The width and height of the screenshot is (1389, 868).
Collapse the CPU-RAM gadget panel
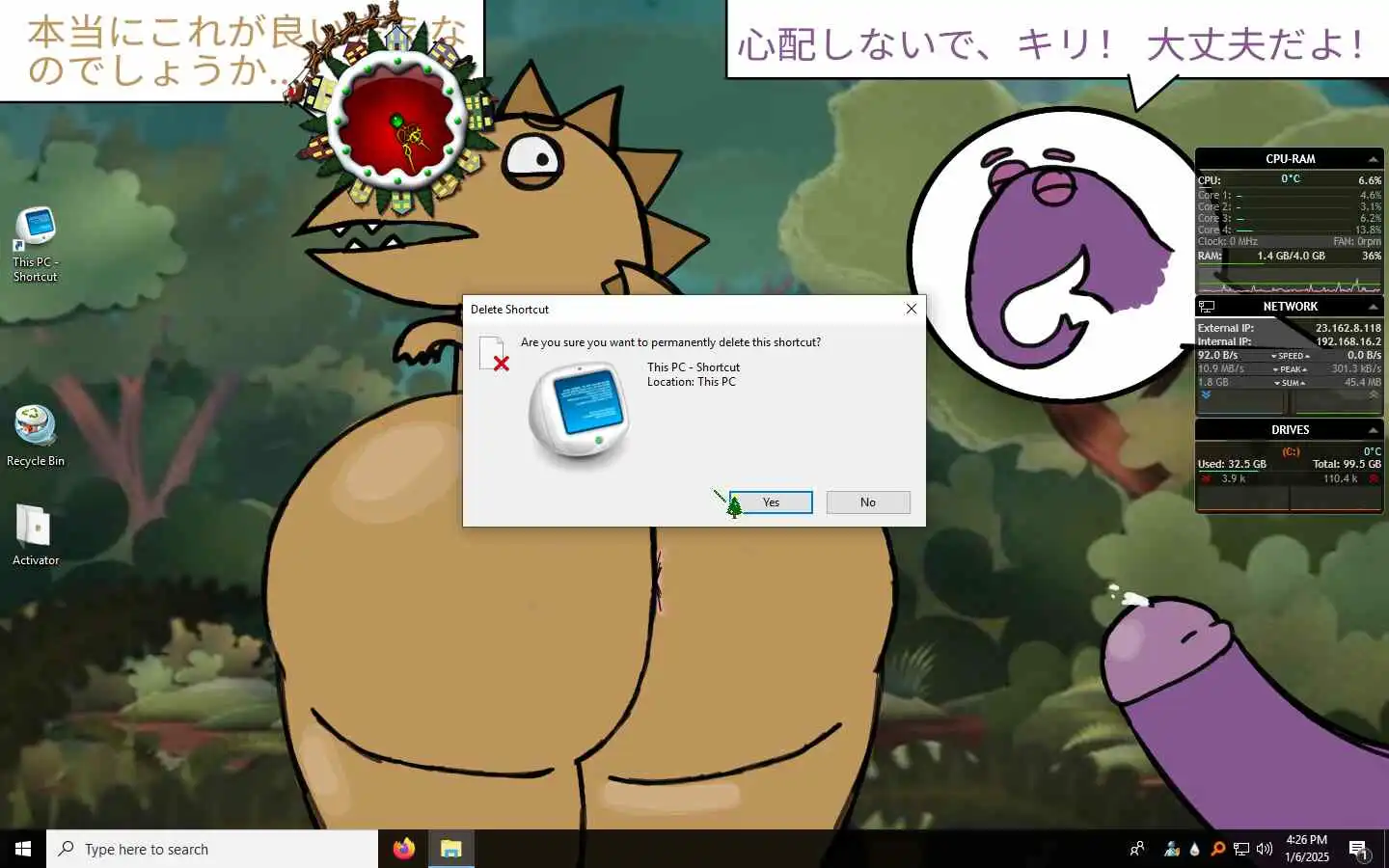(x=1373, y=159)
